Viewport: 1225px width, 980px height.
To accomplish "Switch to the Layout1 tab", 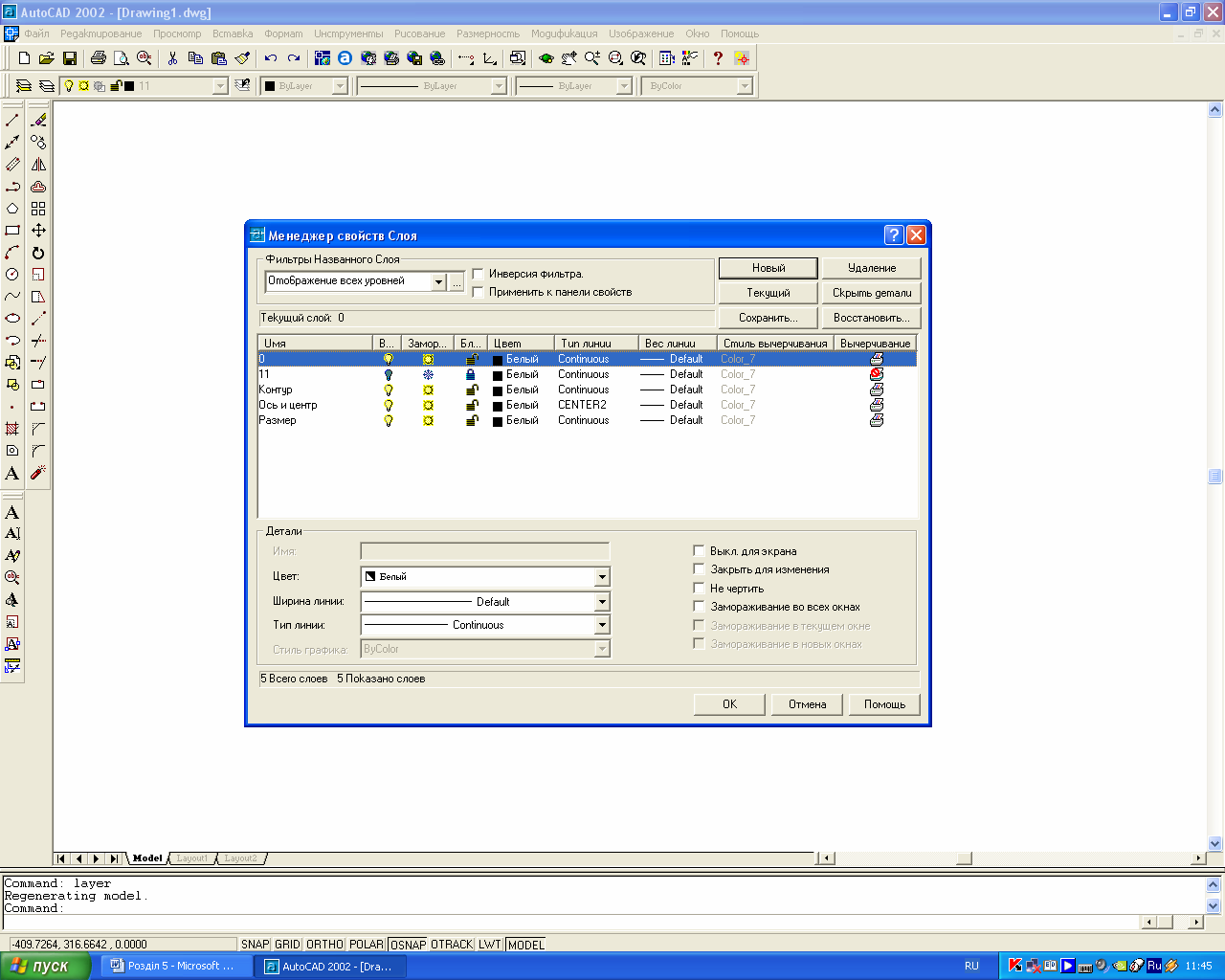I will point(191,858).
